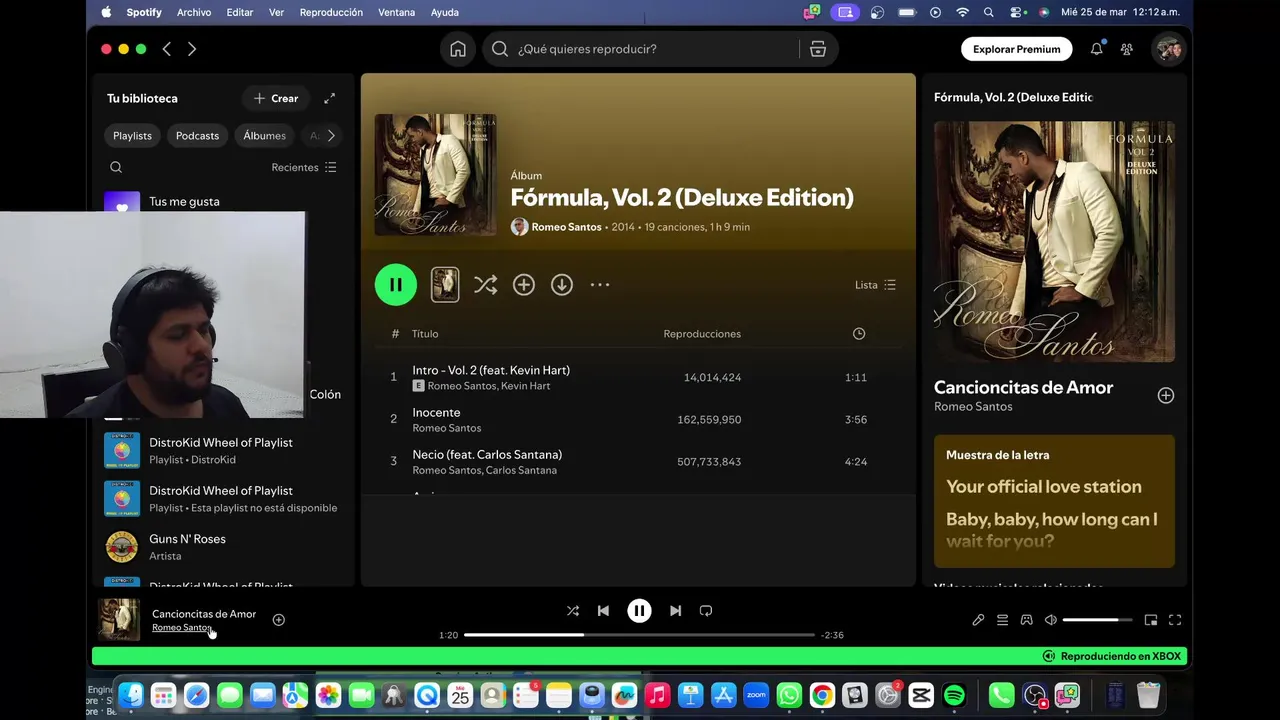Toggle repeat mode
Viewport: 1280px width, 720px height.
click(706, 611)
